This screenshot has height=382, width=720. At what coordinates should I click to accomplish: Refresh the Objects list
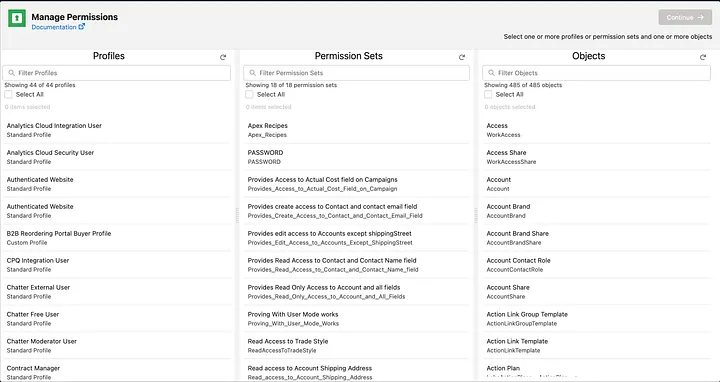703,57
